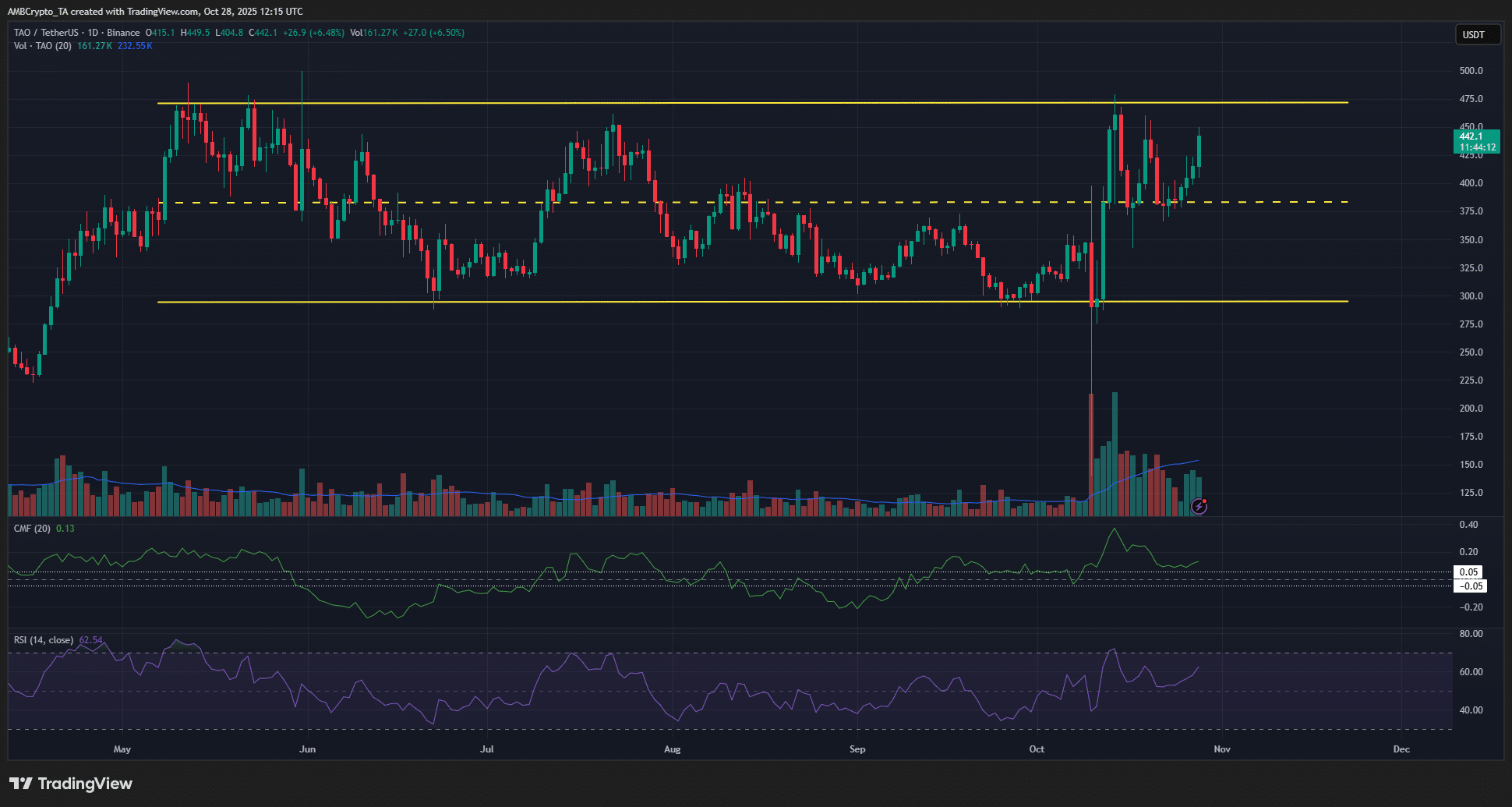This screenshot has width=1512, height=807.
Task: Click the RSI value 62.54 in the pane
Action: [x=91, y=639]
